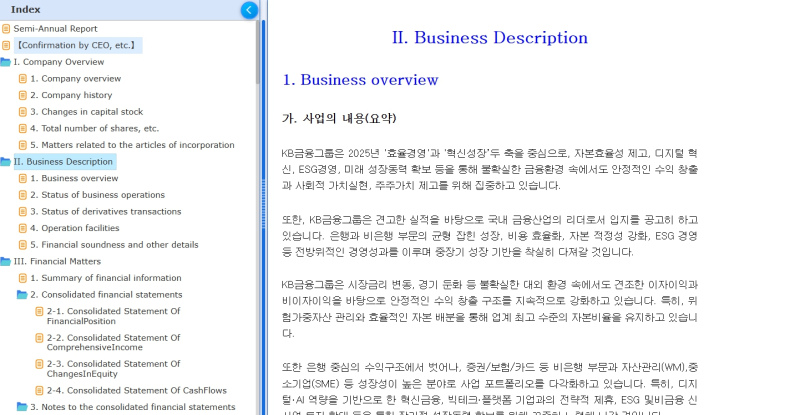This screenshot has width=800, height=415.
Task: Click the Index panel vertical scrollbar
Action: [x=261, y=200]
